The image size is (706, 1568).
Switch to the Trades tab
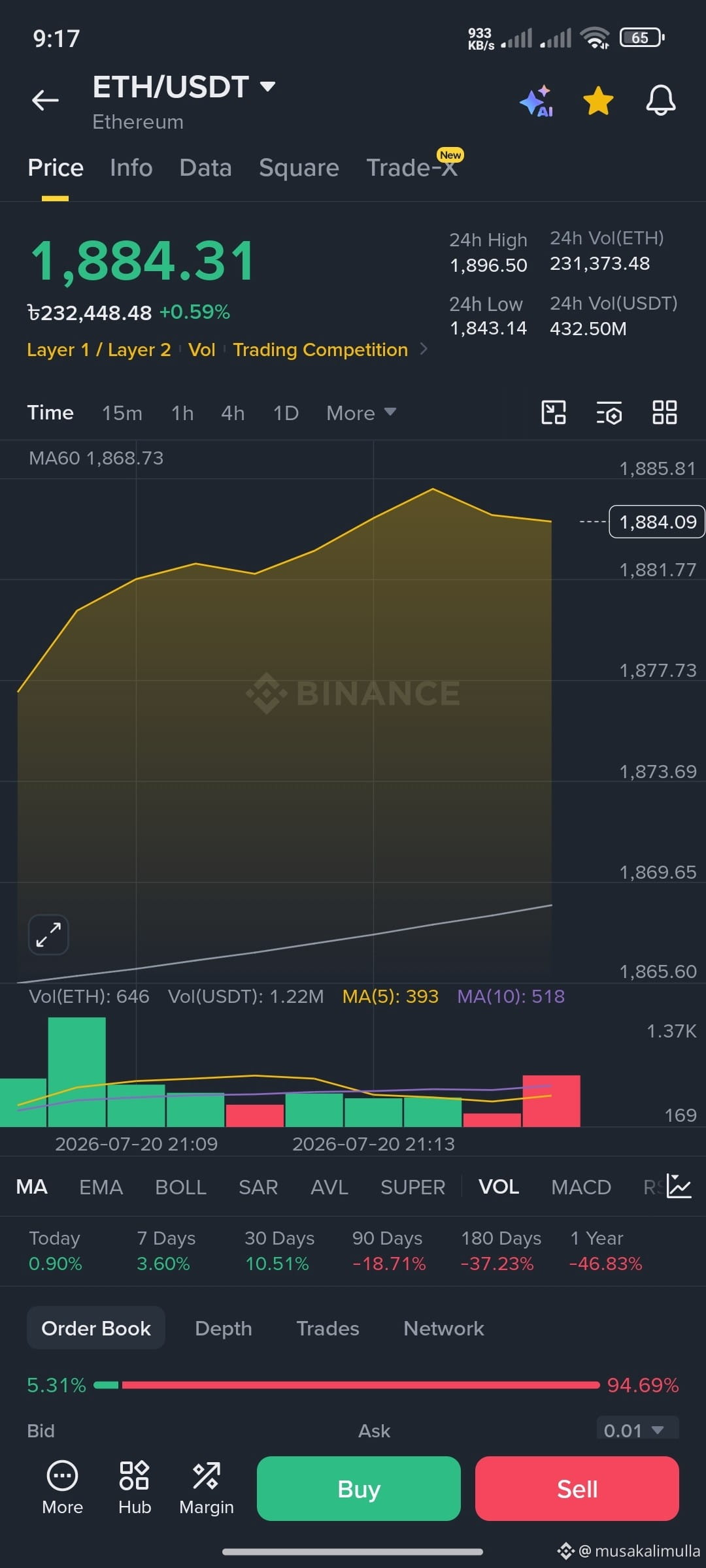(328, 1329)
